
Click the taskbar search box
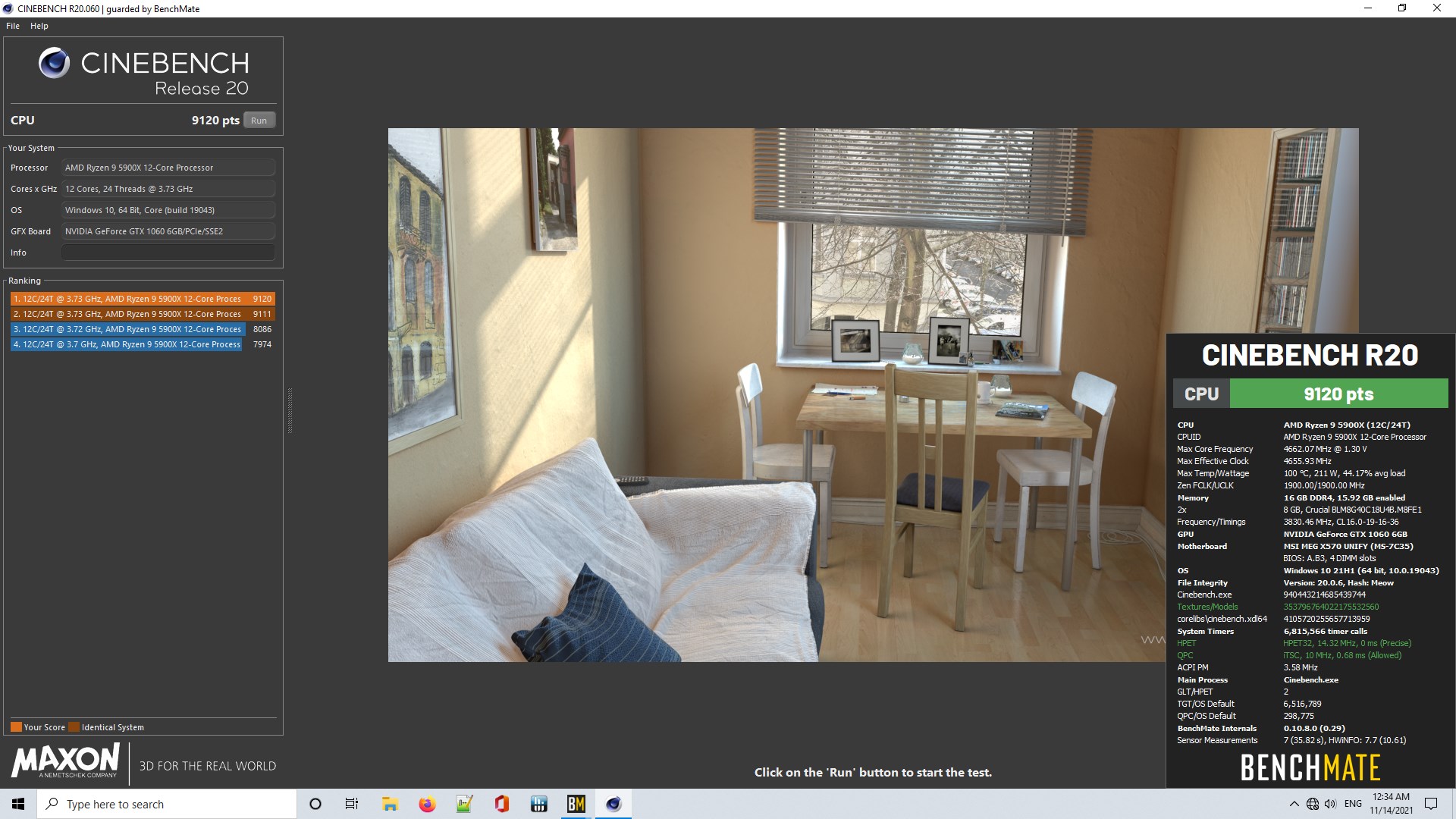(x=167, y=804)
